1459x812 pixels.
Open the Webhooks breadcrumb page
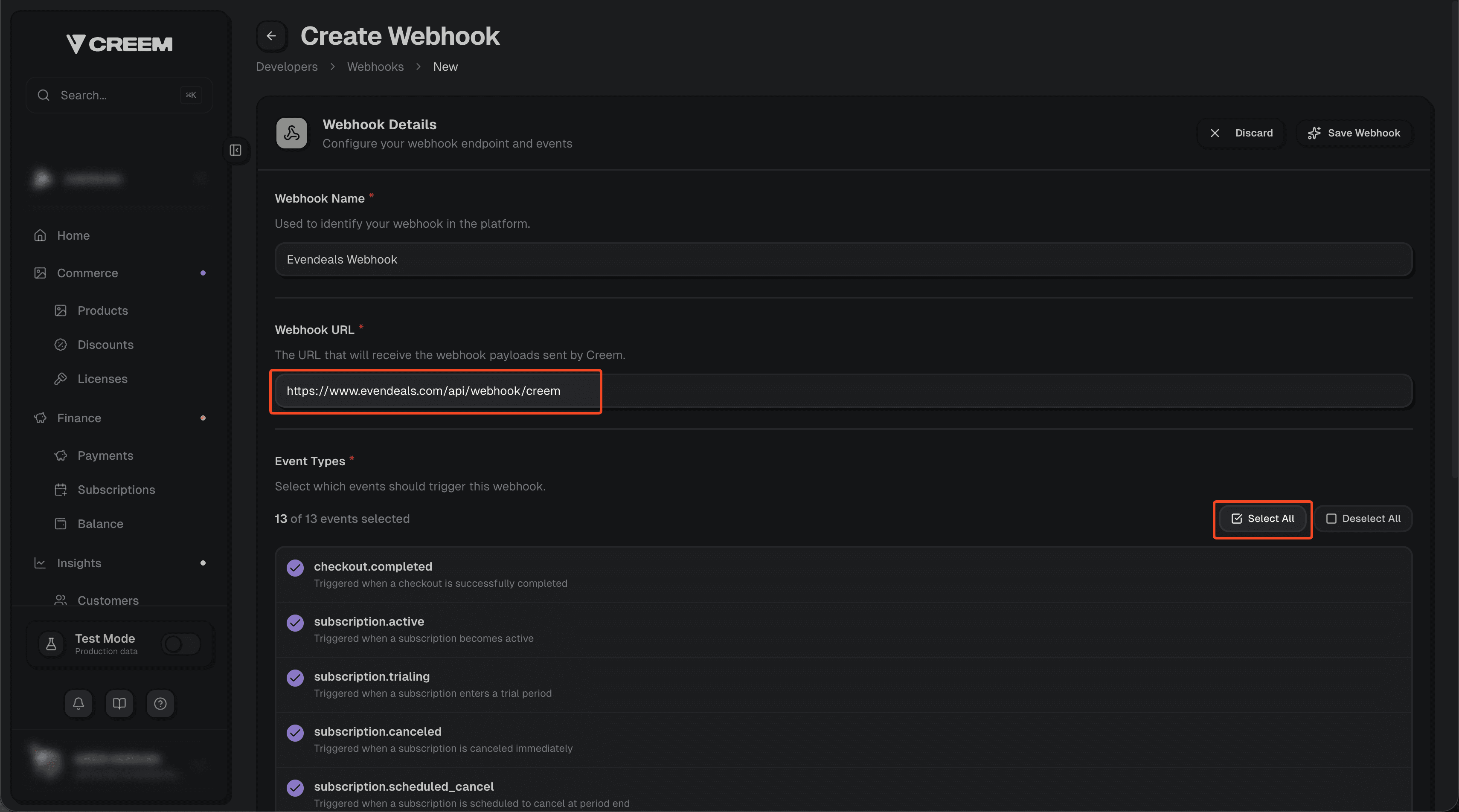click(x=375, y=66)
